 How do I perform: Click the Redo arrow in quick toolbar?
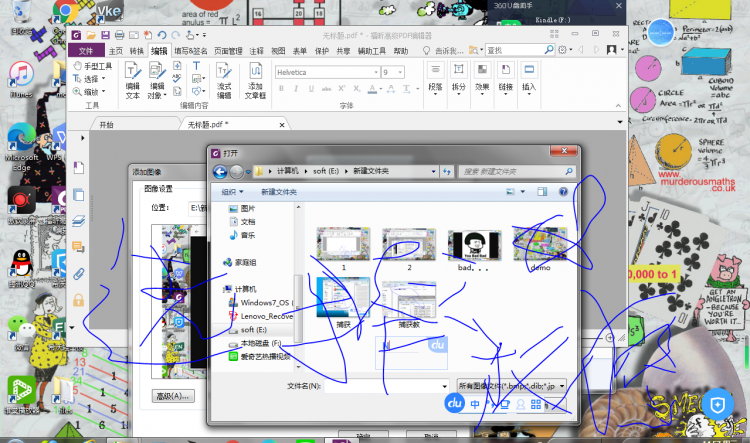pos(176,35)
